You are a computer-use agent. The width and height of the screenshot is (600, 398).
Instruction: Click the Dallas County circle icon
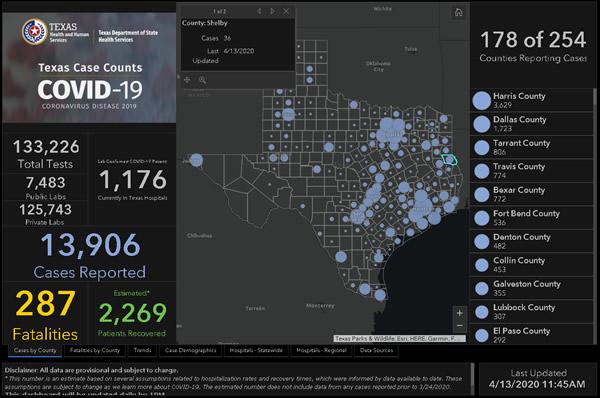(481, 124)
